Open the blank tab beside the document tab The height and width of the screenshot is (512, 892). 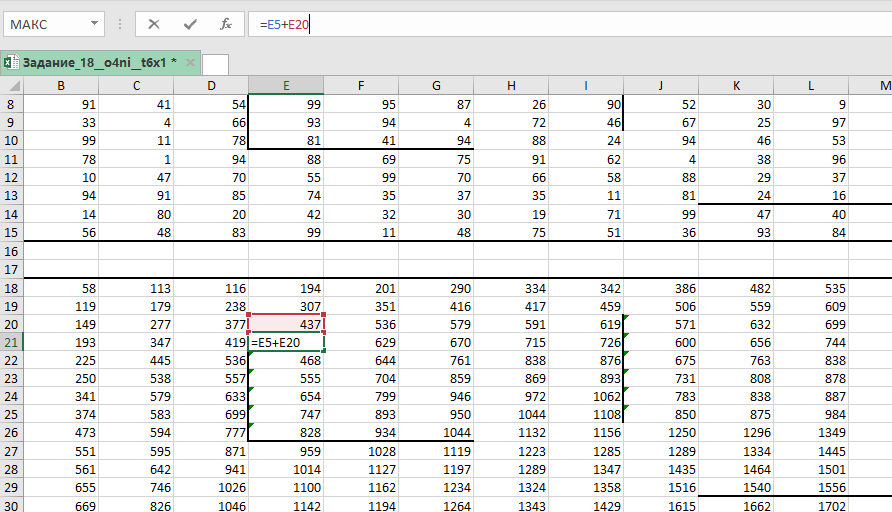pos(215,64)
